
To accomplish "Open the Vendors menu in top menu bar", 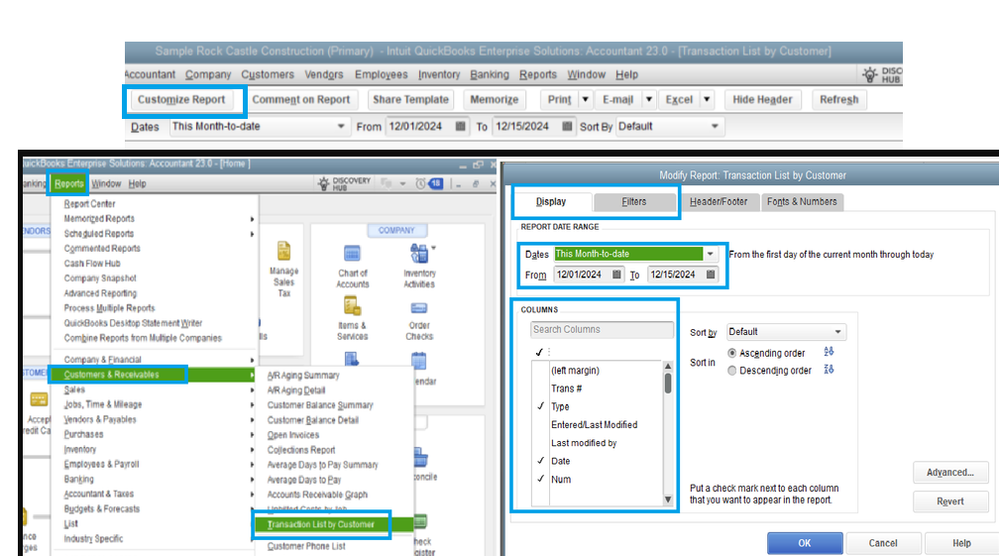I will tap(324, 75).
